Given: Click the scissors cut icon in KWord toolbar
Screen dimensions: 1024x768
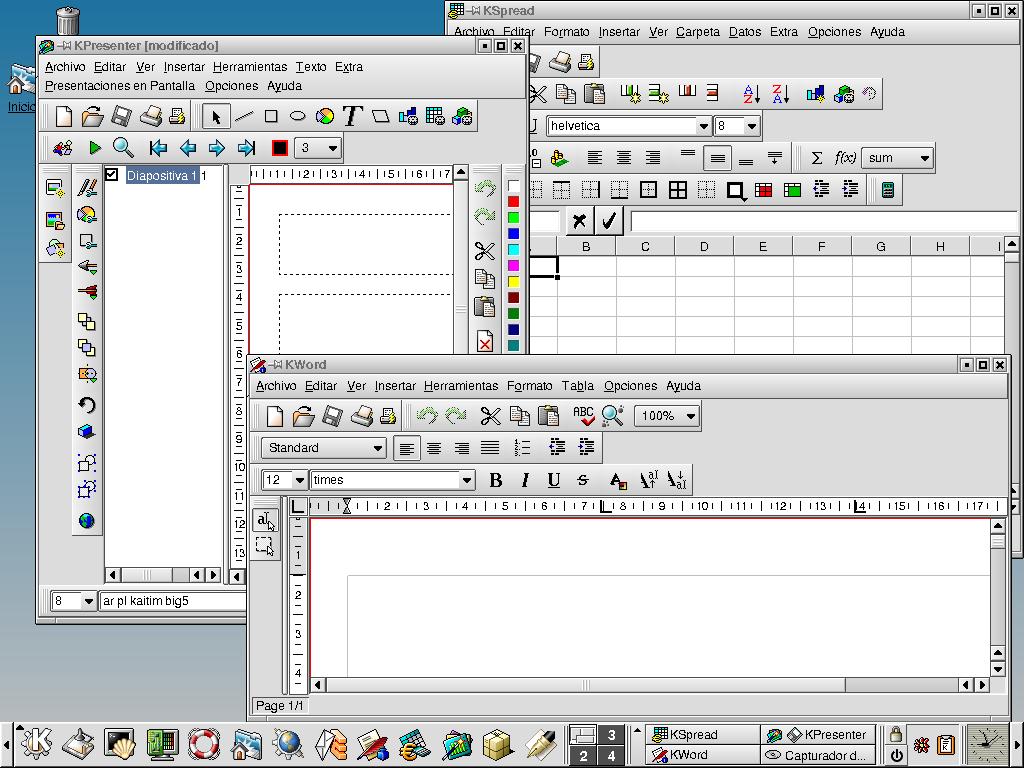Looking at the screenshot, I should click(x=490, y=416).
